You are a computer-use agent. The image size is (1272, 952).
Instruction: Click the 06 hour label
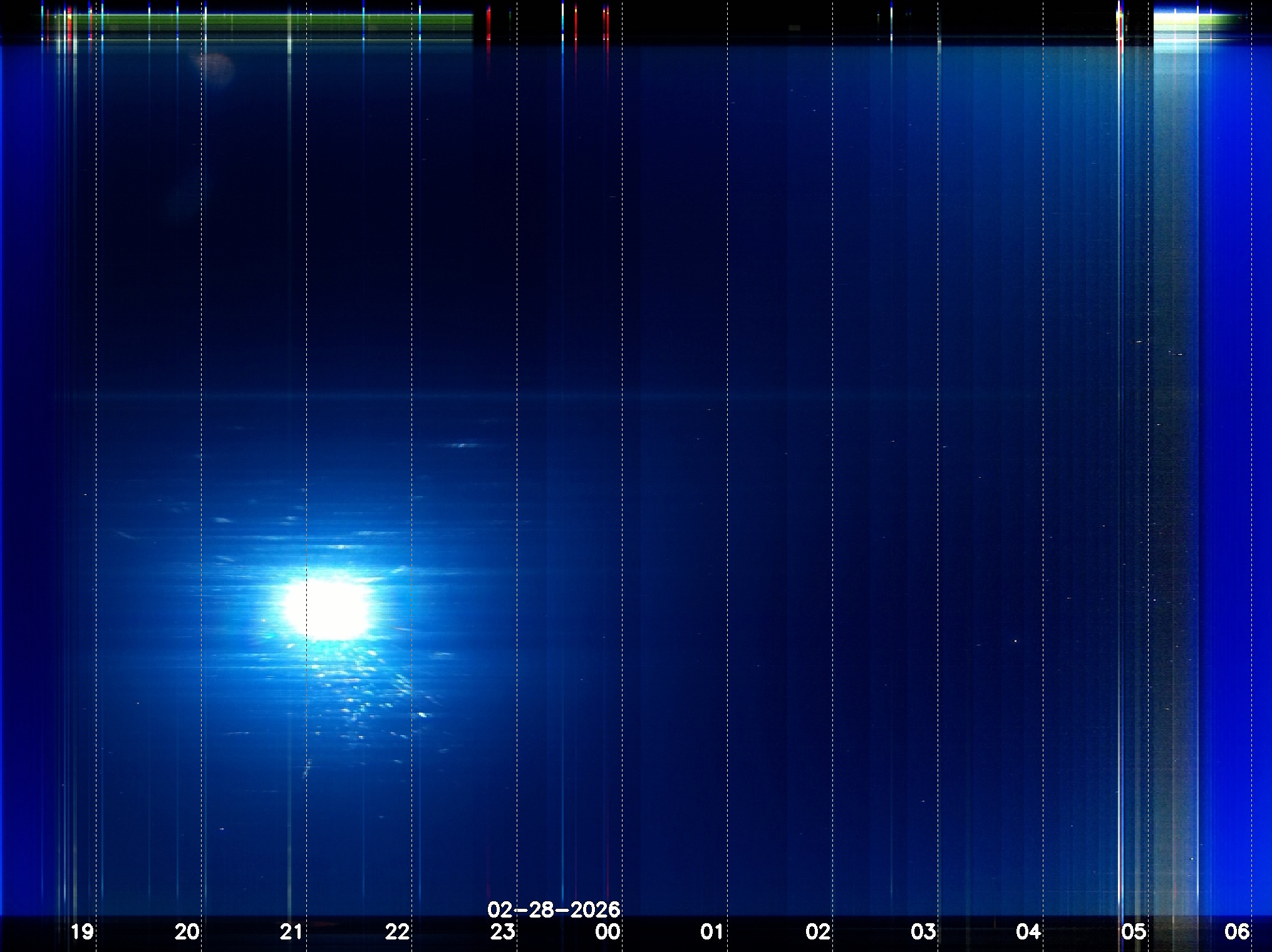point(1237,932)
